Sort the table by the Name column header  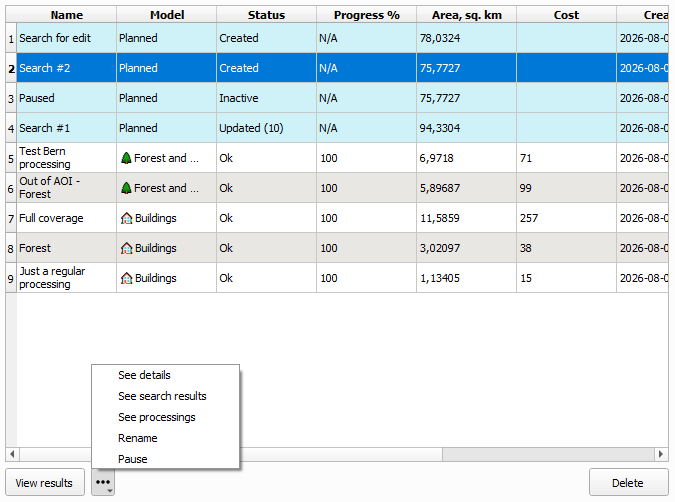tap(67, 15)
